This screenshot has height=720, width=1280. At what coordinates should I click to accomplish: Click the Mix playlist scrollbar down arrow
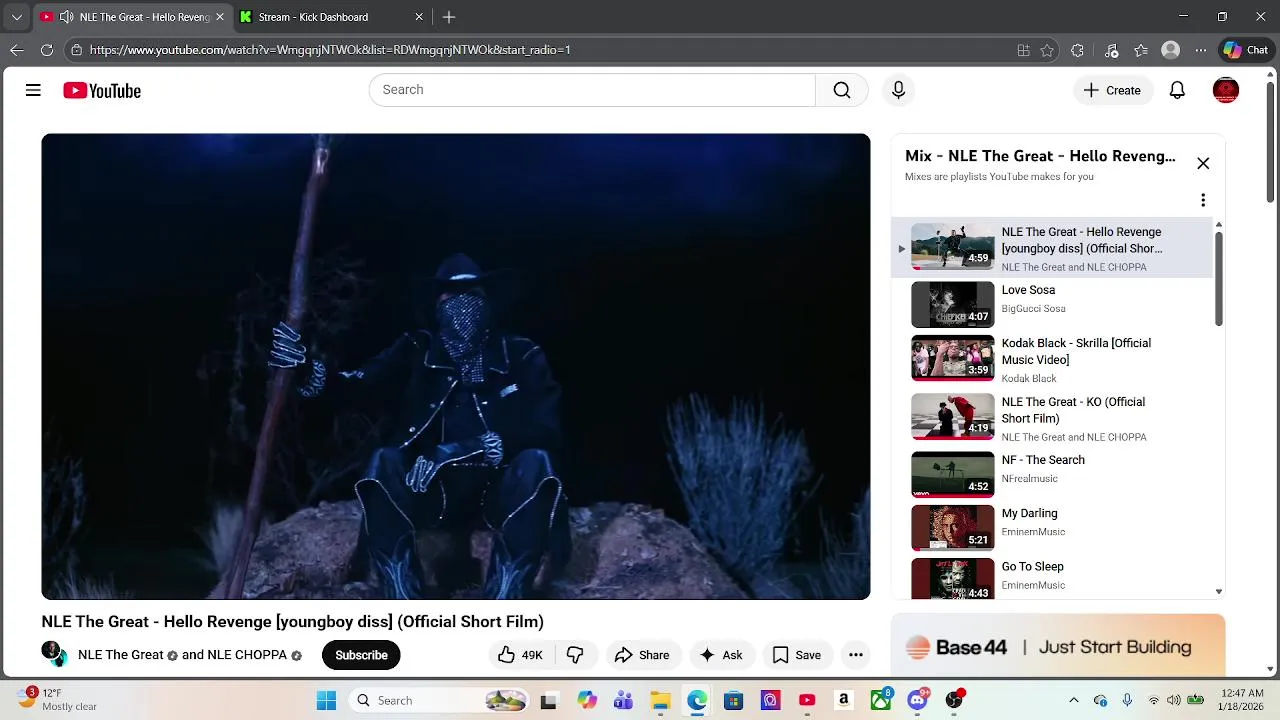click(x=1218, y=592)
